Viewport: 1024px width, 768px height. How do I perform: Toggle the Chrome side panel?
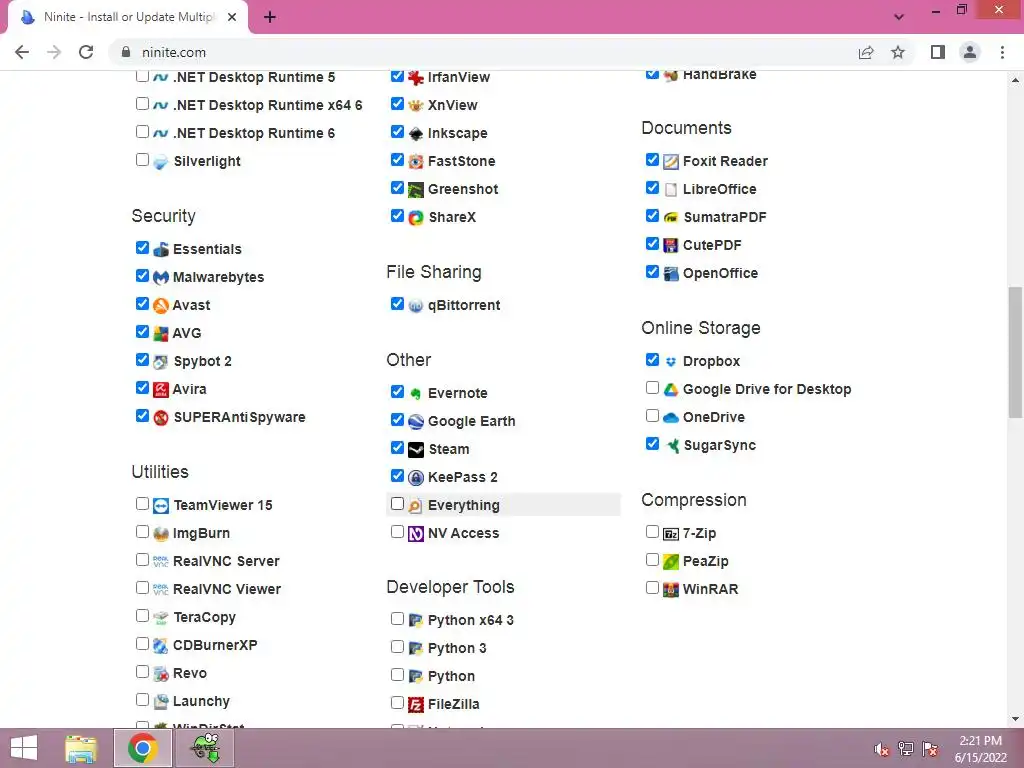938,52
